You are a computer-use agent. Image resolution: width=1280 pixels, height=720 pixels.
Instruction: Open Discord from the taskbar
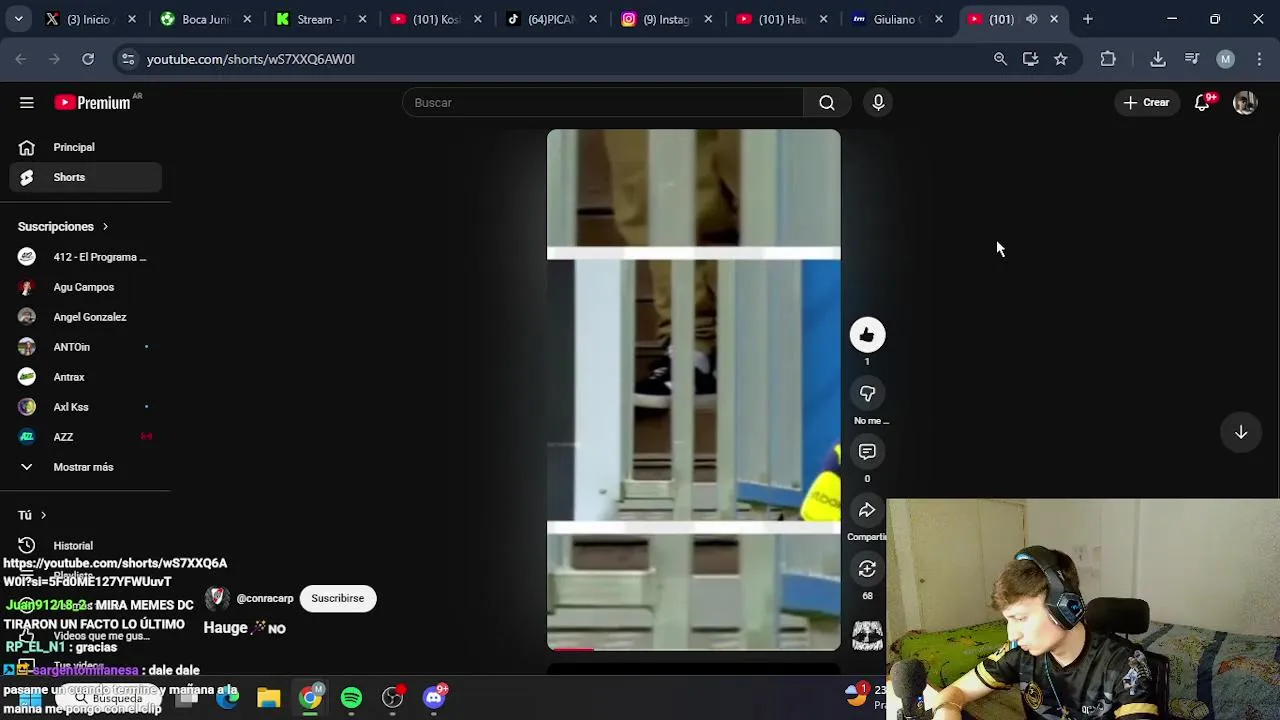[x=434, y=697]
